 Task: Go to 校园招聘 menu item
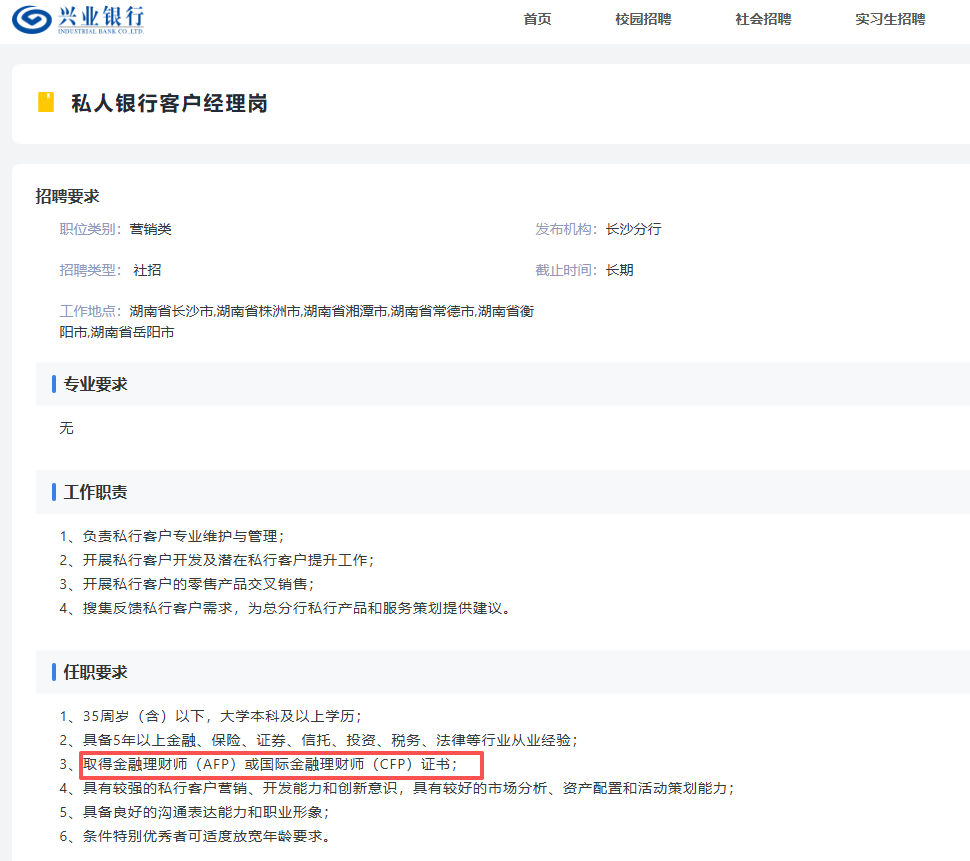643,19
